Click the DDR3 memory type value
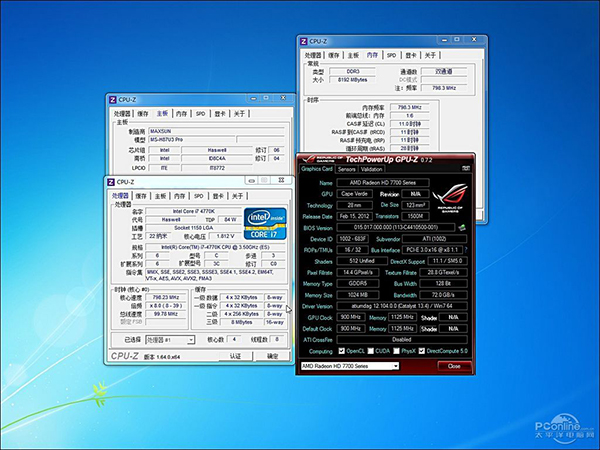 pyautogui.click(x=352, y=72)
